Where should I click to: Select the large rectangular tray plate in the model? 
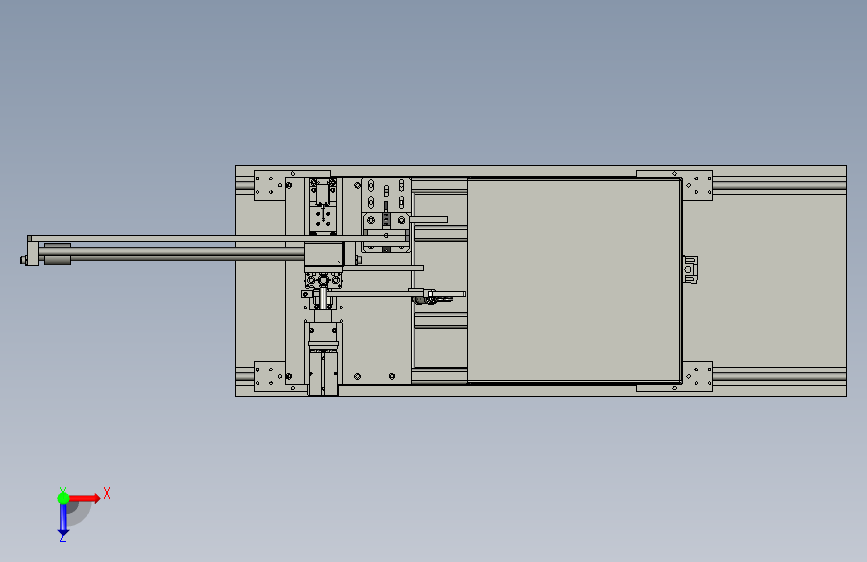point(574,280)
